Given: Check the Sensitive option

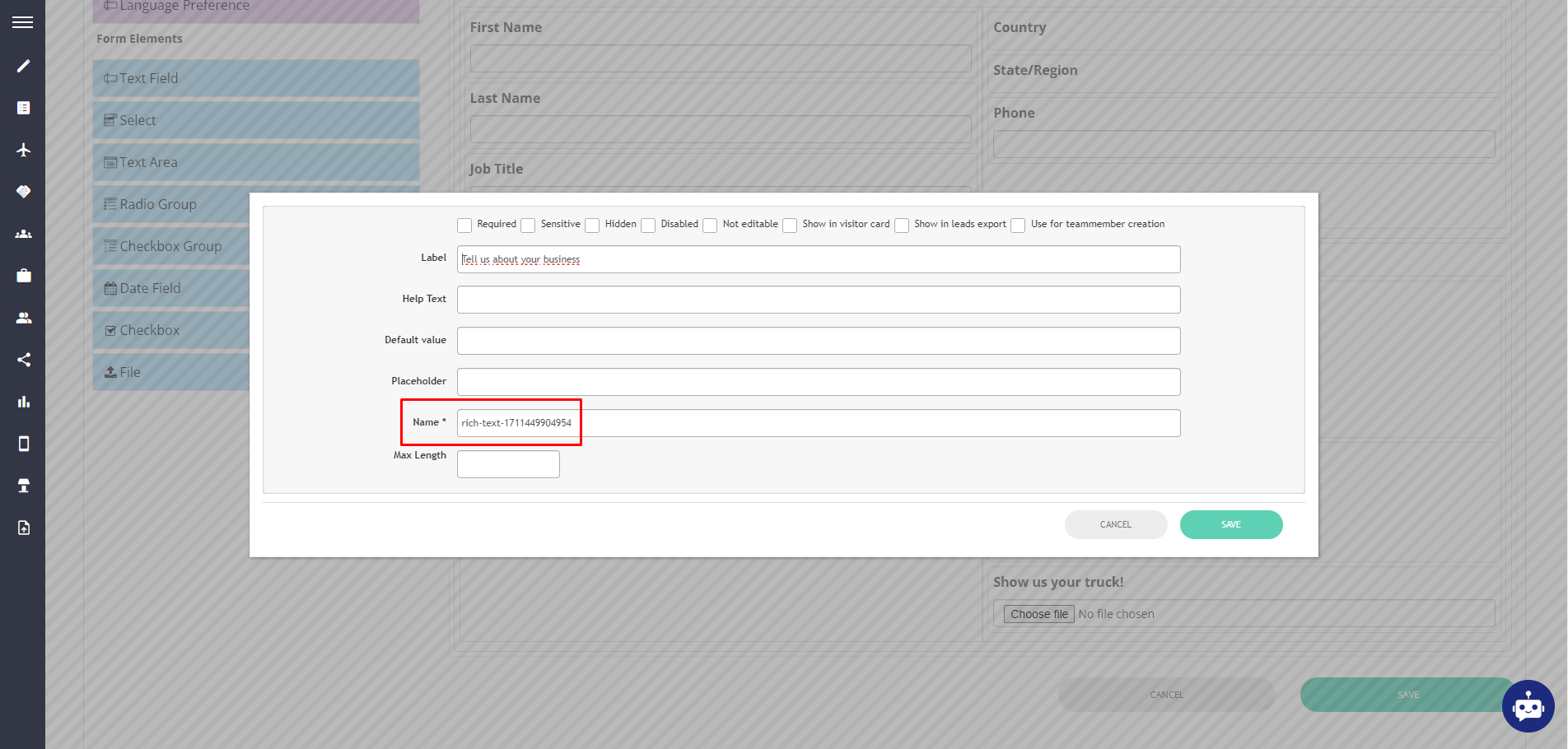Looking at the screenshot, I should [x=528, y=225].
